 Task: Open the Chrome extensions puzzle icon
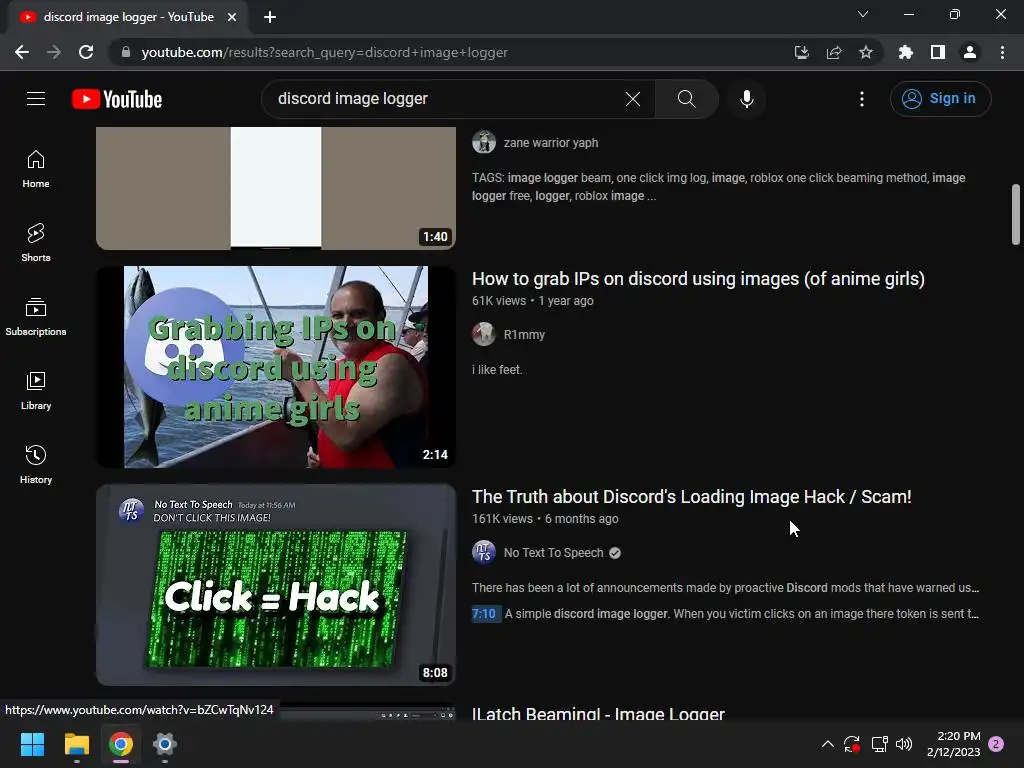click(x=906, y=52)
